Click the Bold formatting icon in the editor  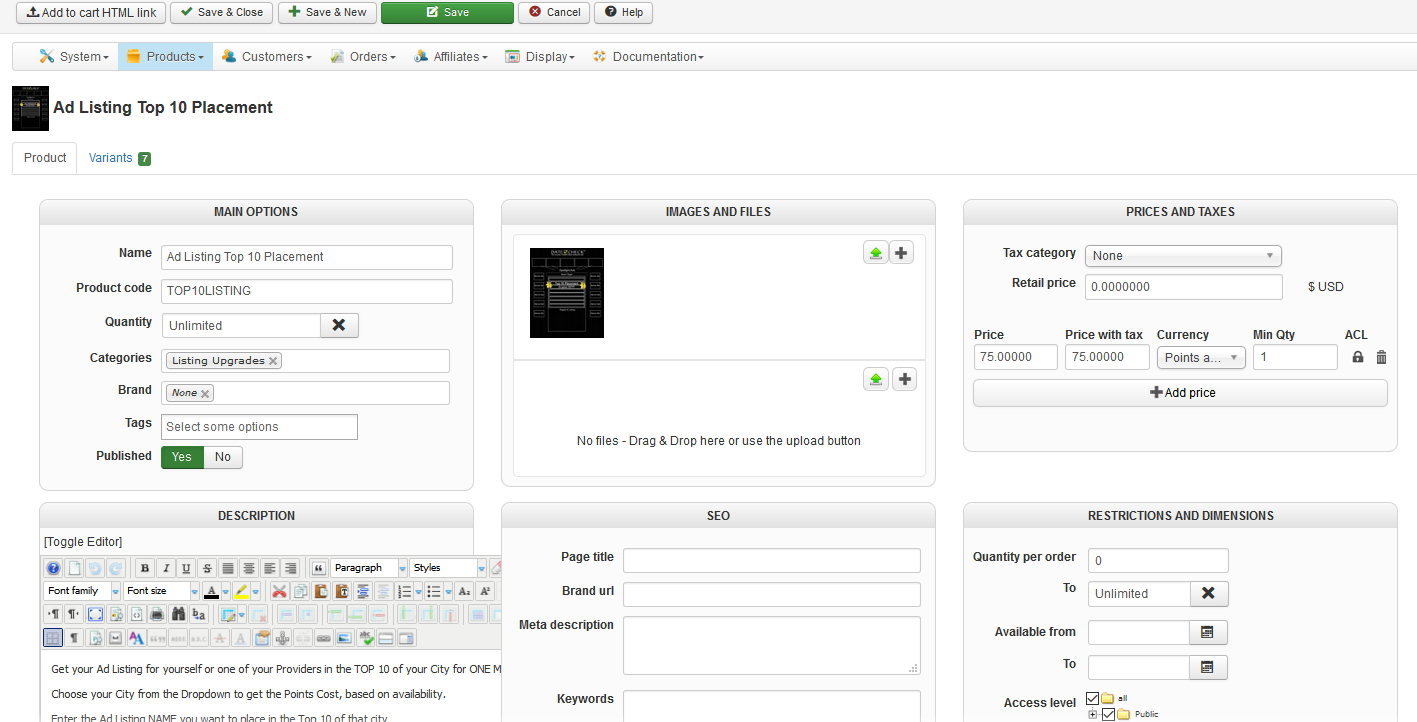(x=145, y=568)
